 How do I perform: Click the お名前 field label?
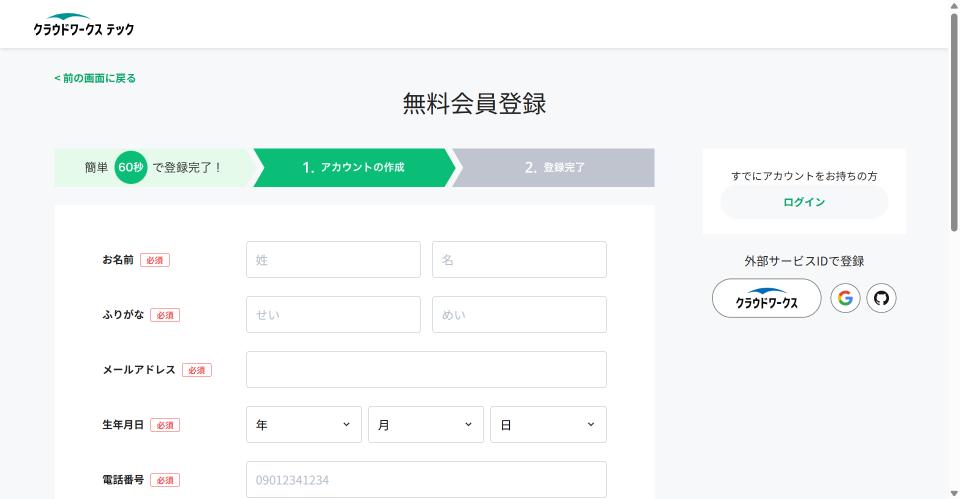click(118, 260)
